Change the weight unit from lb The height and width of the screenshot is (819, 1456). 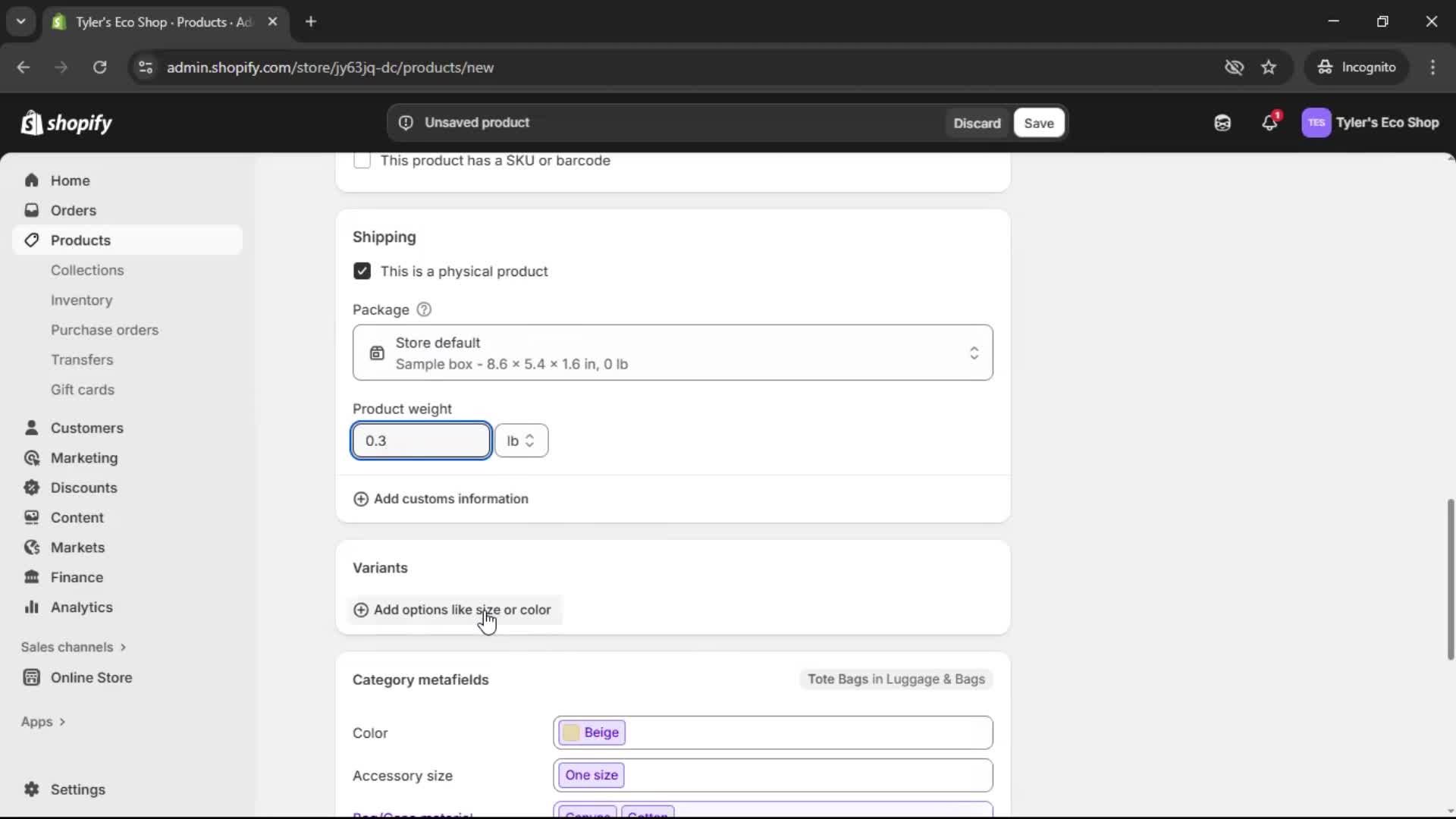[522, 441]
